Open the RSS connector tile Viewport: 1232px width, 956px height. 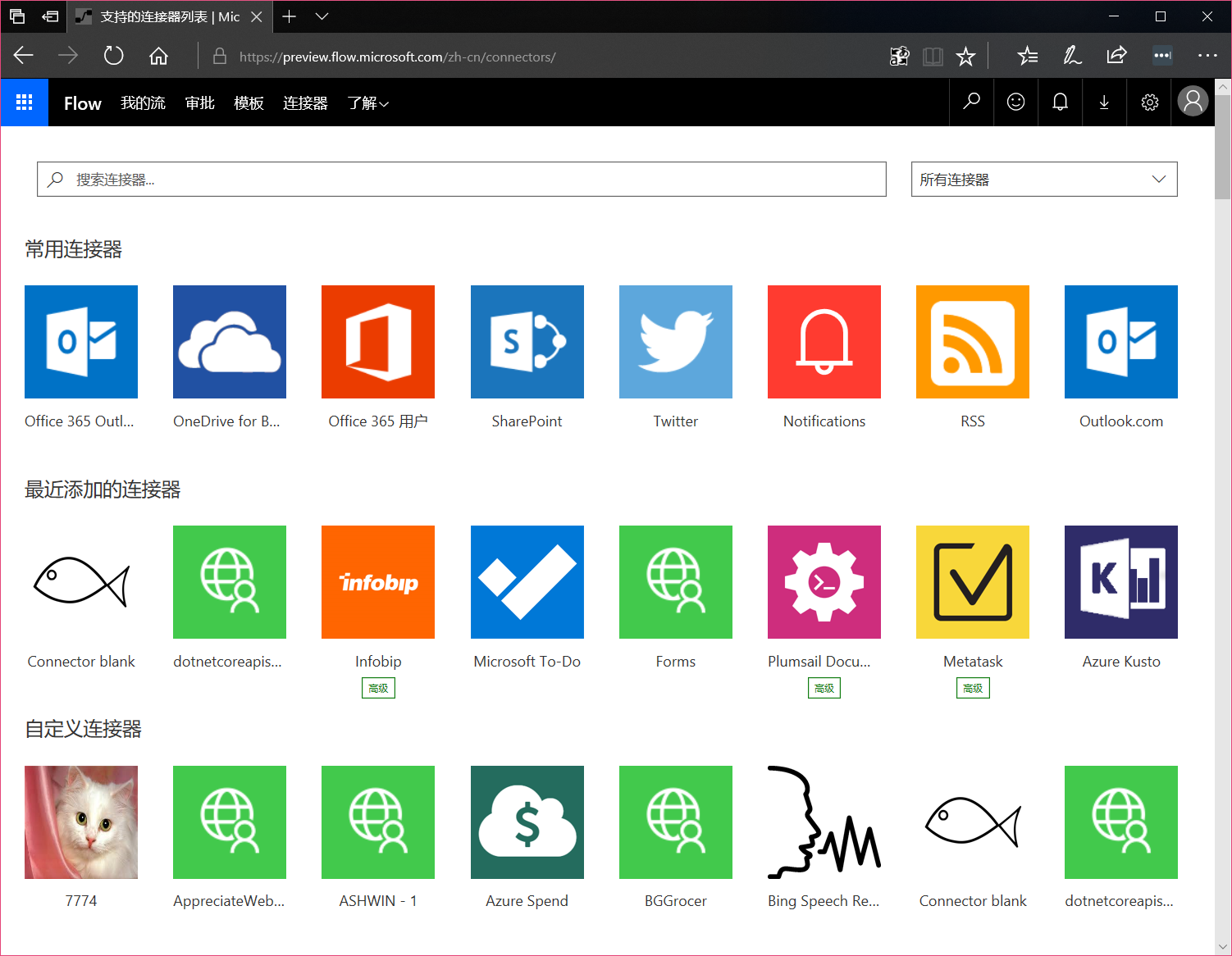click(x=972, y=342)
